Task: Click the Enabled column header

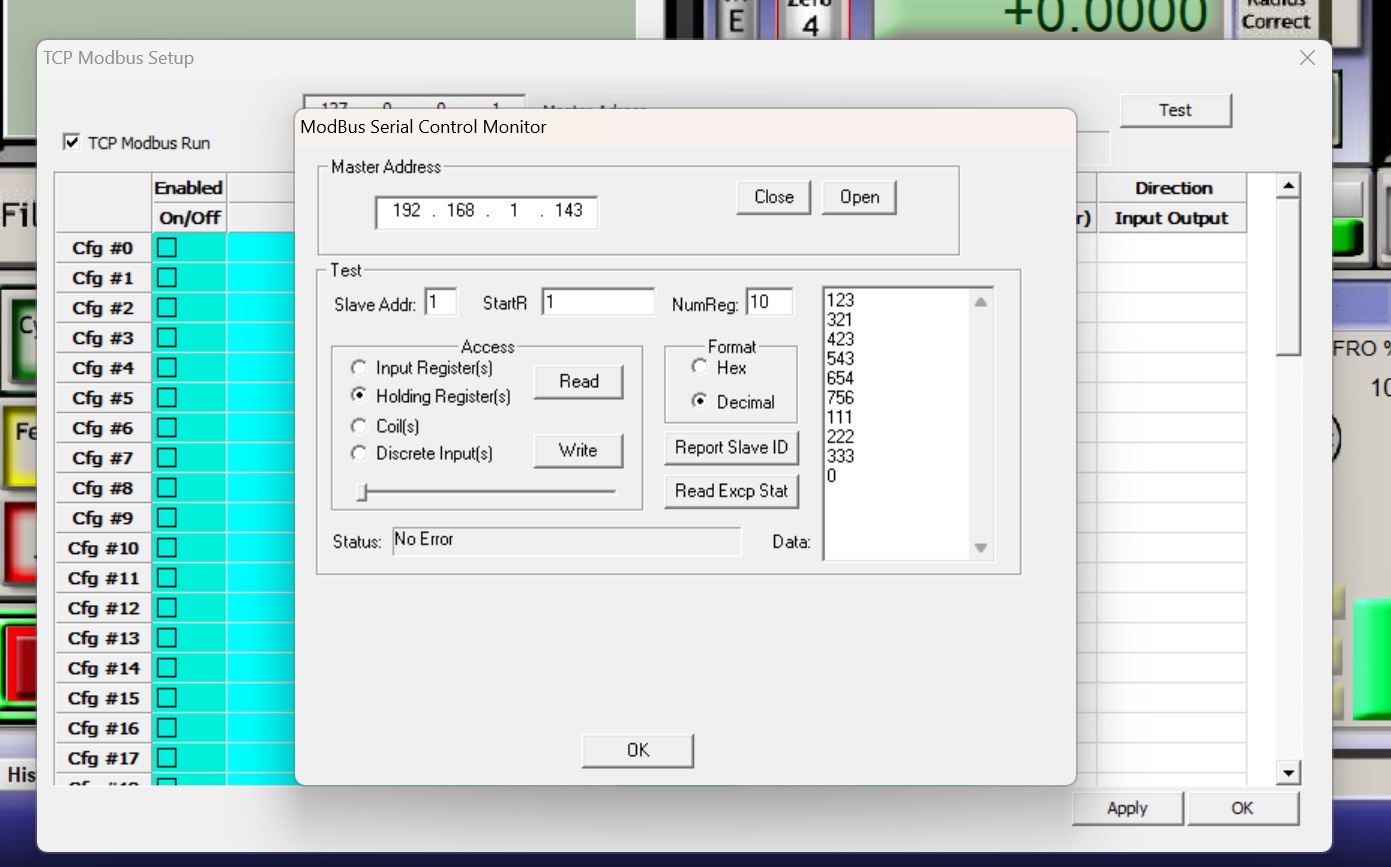Action: tap(188, 188)
